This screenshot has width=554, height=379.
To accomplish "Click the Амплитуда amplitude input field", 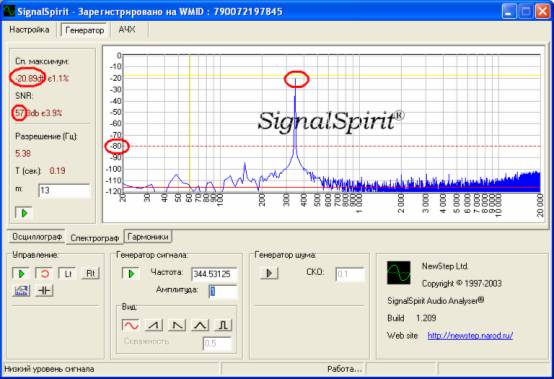I will 223,291.
